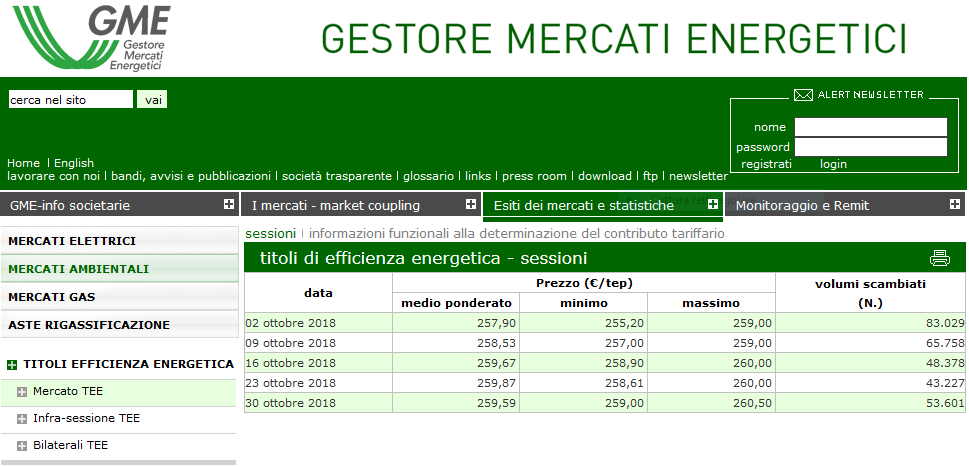Screen dimensions: 969x467
Task: Open società trasparente link
Action: pyautogui.click(x=337, y=176)
